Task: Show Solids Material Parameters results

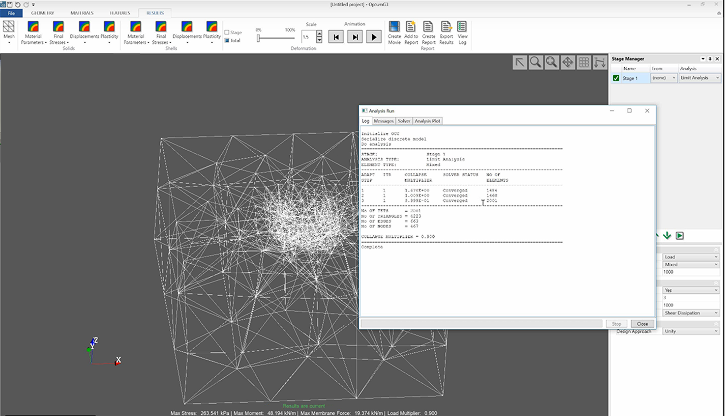Action: click(x=33, y=32)
